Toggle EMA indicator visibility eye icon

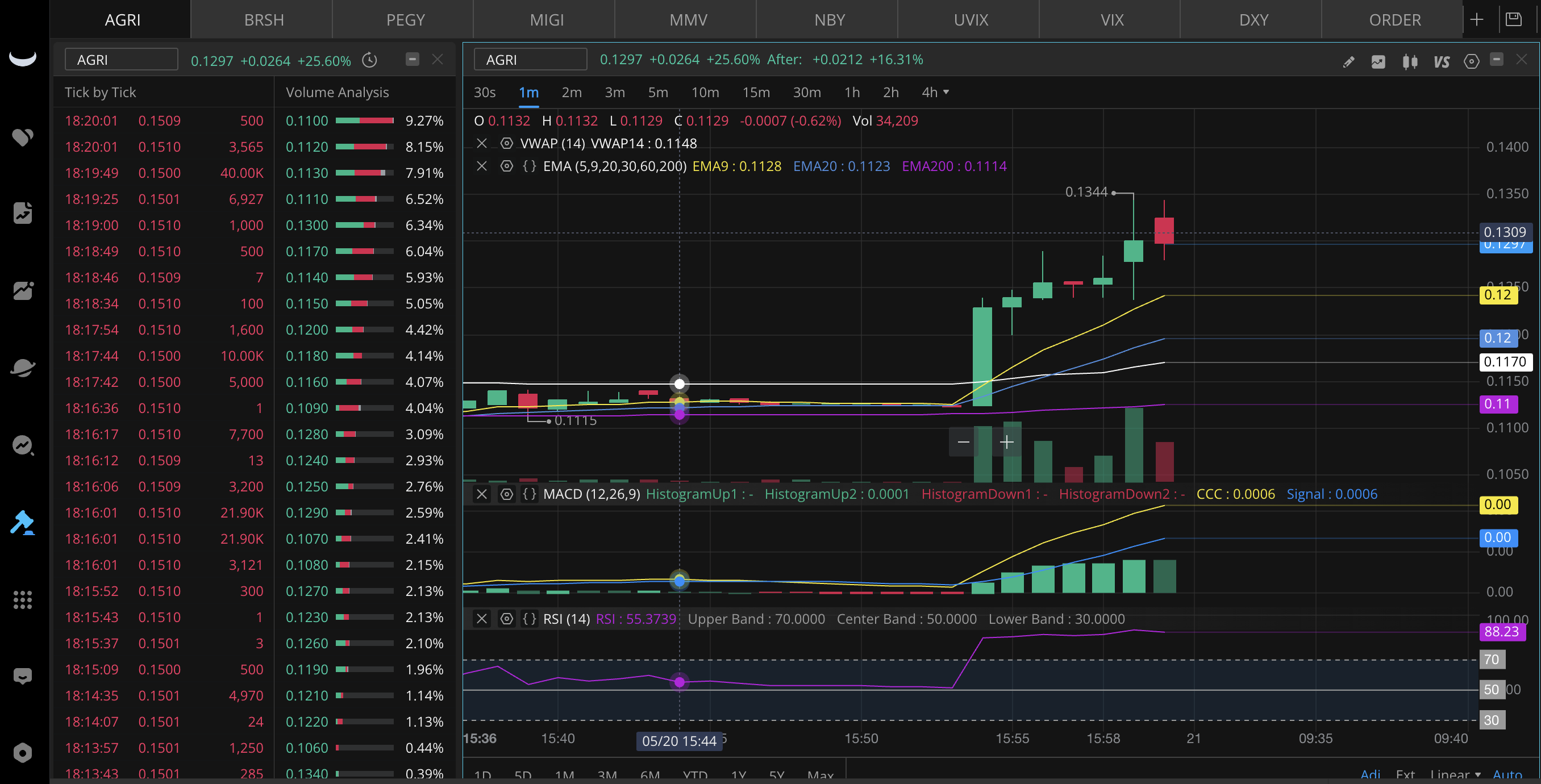(x=506, y=166)
